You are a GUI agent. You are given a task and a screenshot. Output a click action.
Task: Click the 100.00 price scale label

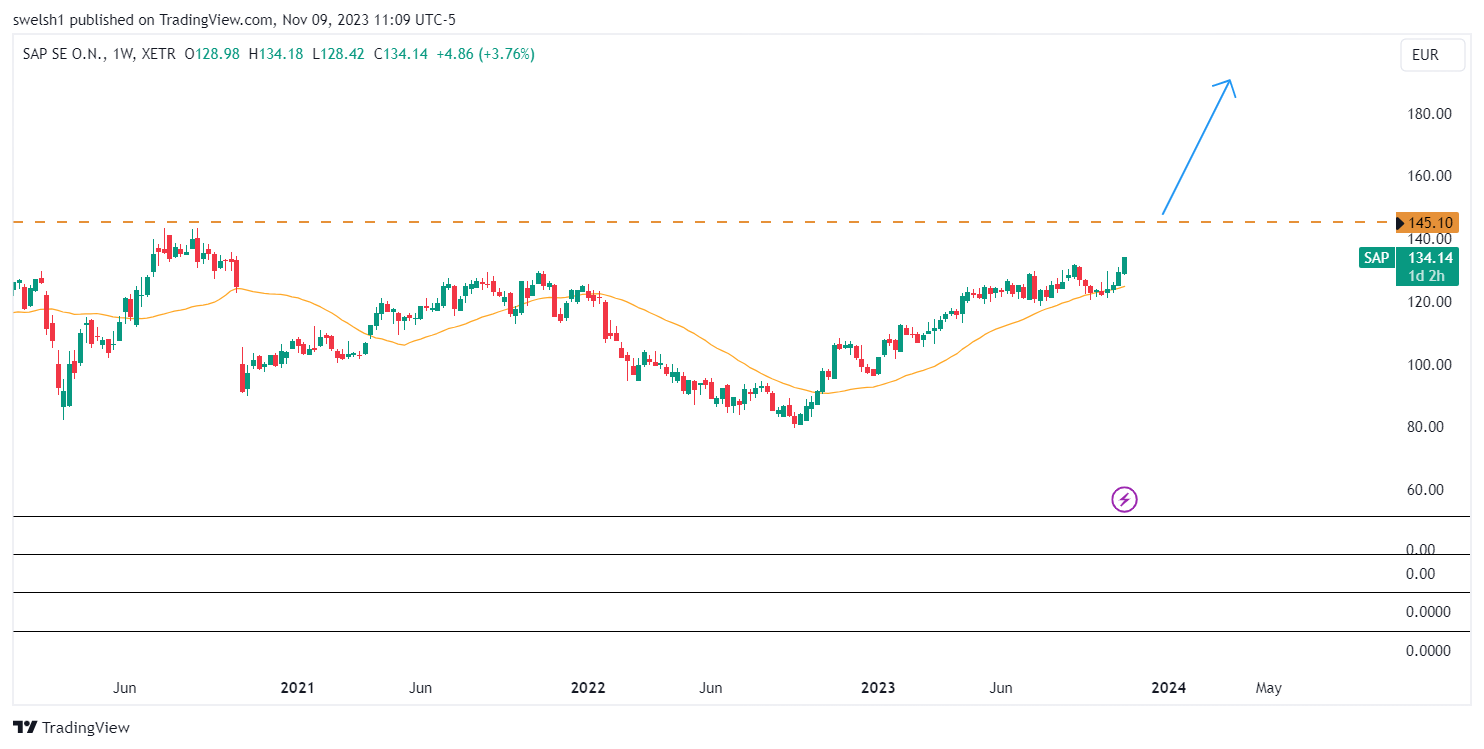click(1429, 364)
